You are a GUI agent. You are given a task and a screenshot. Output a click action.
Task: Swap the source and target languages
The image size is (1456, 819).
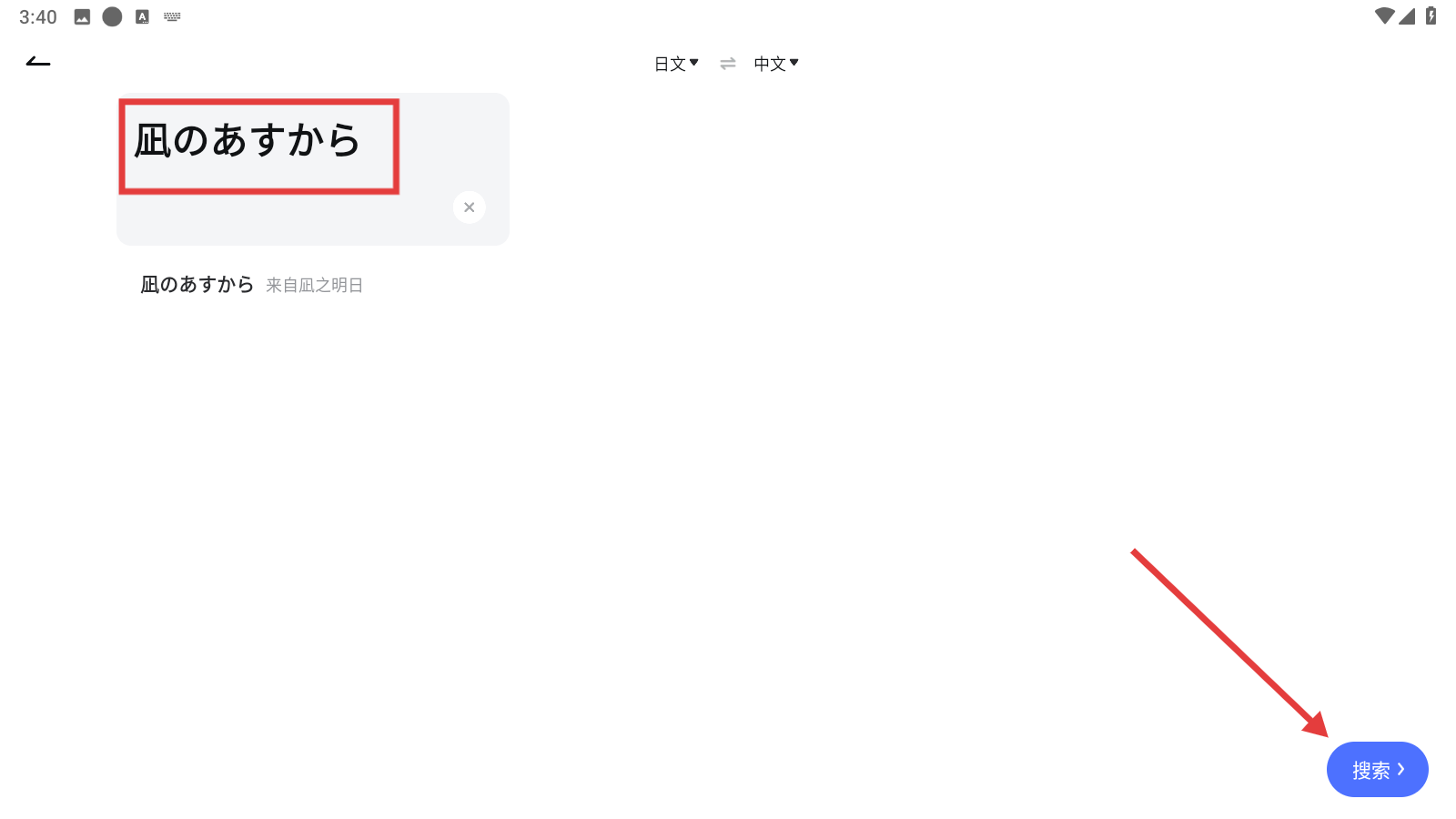[x=727, y=64]
